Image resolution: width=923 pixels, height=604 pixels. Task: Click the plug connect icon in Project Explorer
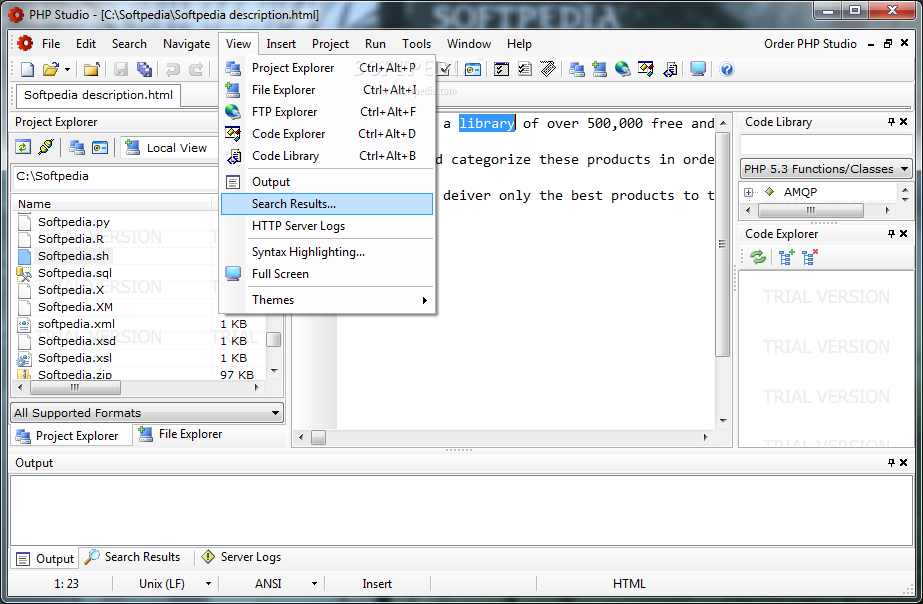click(45, 147)
